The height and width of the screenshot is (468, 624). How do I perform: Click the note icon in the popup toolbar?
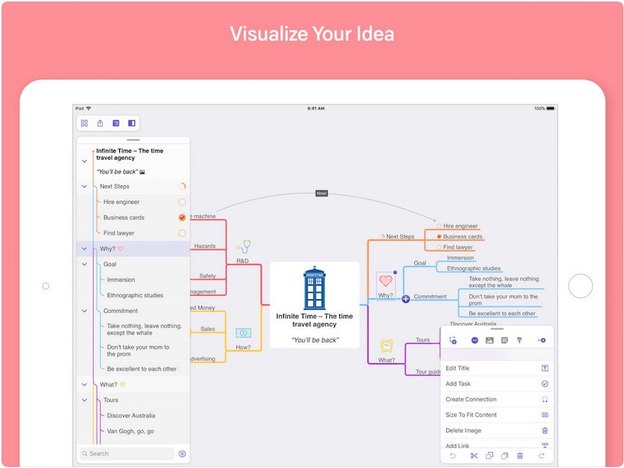click(x=504, y=341)
